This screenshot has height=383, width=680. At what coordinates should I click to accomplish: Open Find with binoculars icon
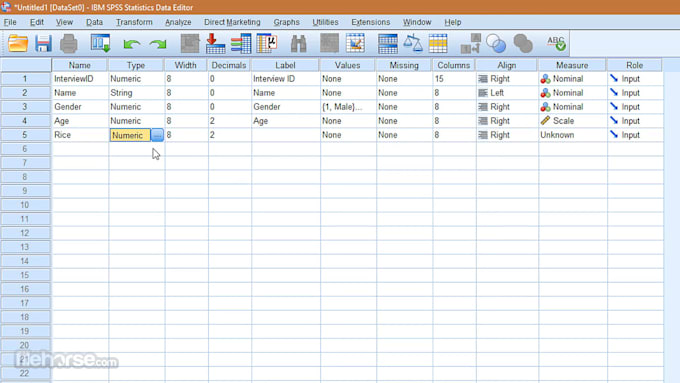tap(298, 44)
